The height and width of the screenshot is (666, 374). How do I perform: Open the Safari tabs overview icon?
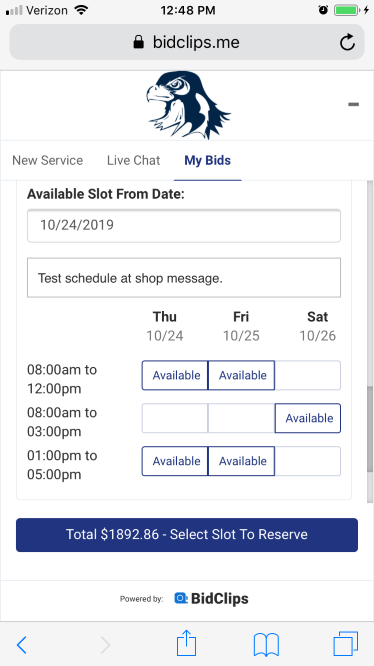pyautogui.click(x=346, y=644)
